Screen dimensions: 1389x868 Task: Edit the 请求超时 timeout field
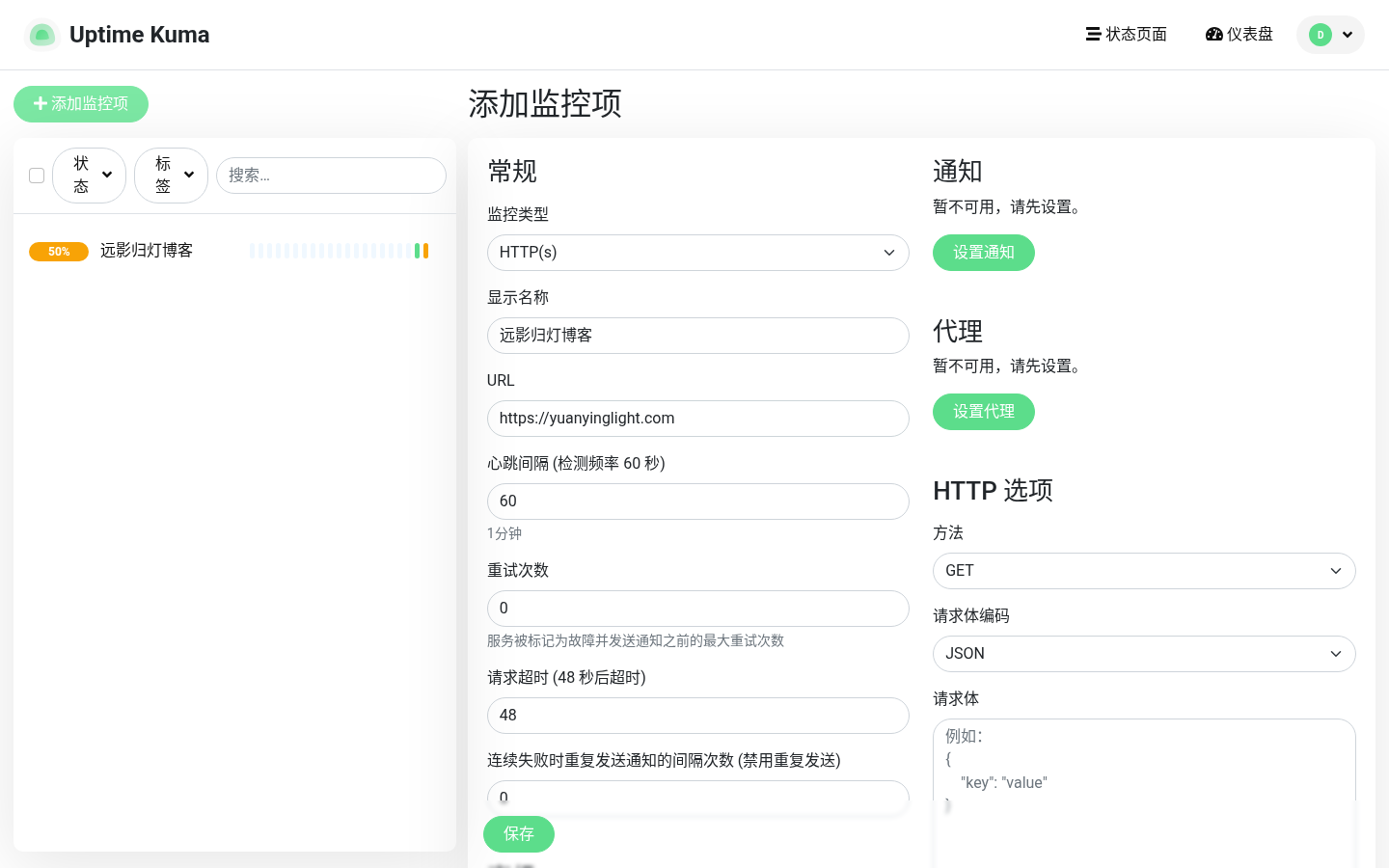tap(698, 716)
